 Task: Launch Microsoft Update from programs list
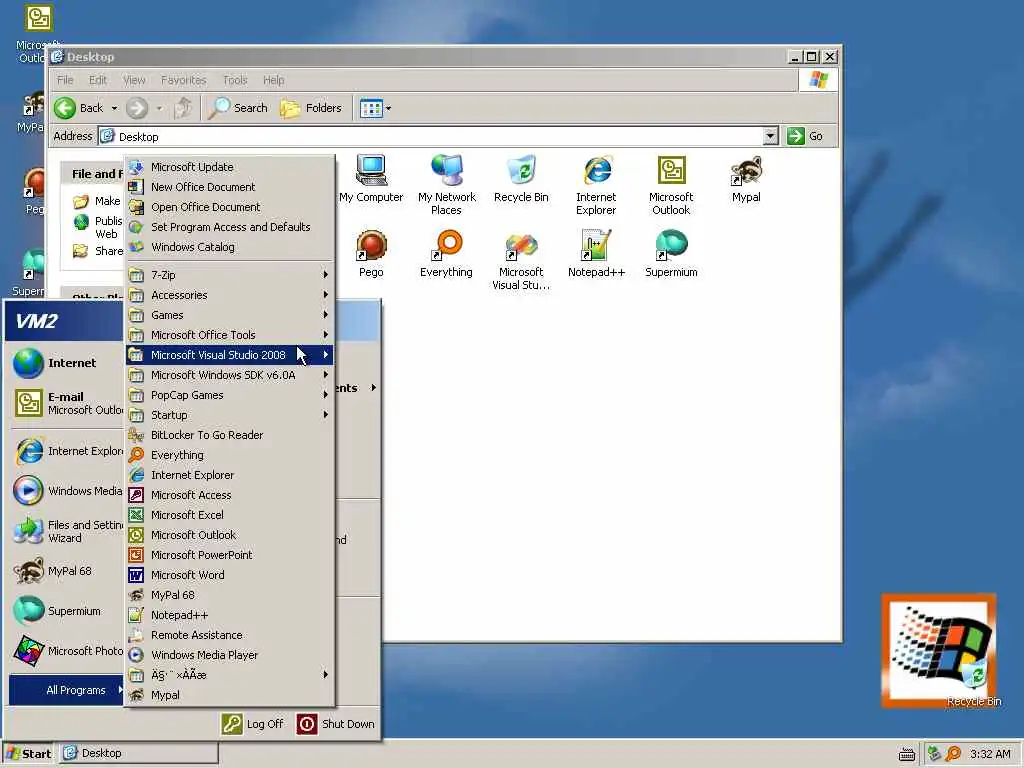point(230,167)
